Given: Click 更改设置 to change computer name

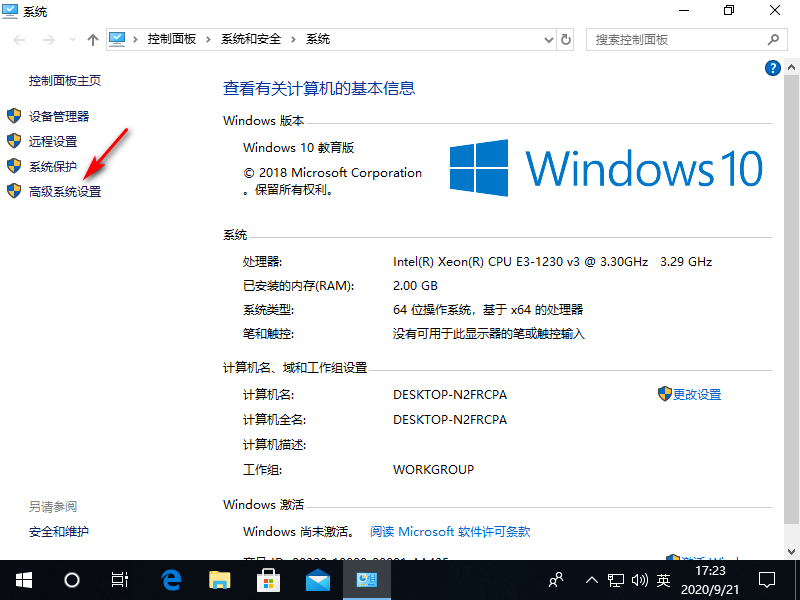Looking at the screenshot, I should click(696, 394).
